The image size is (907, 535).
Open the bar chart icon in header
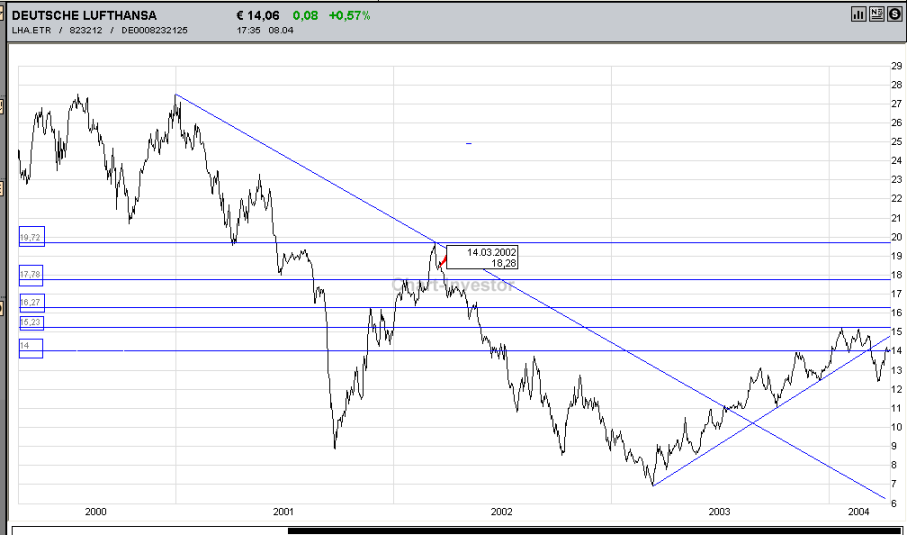(x=858, y=14)
